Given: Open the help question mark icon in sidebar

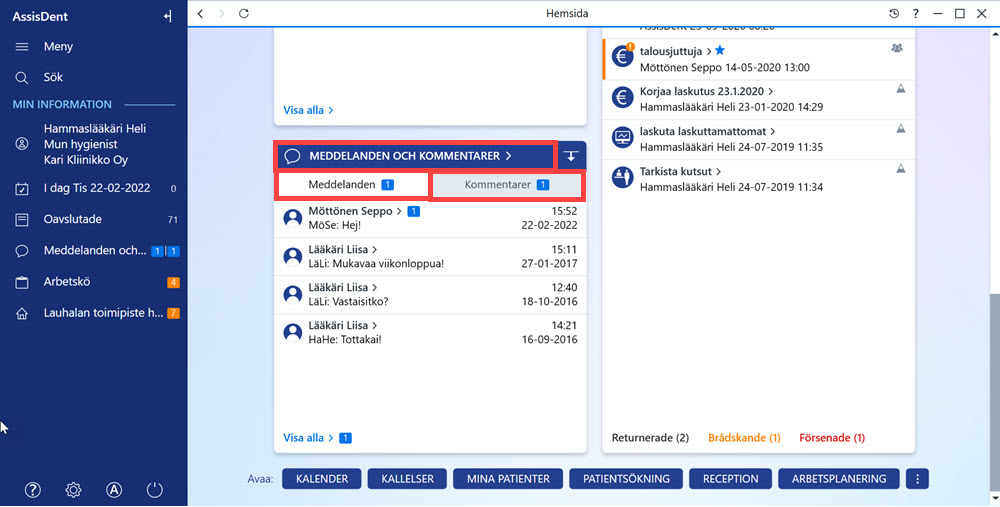Looking at the screenshot, I should (33, 490).
